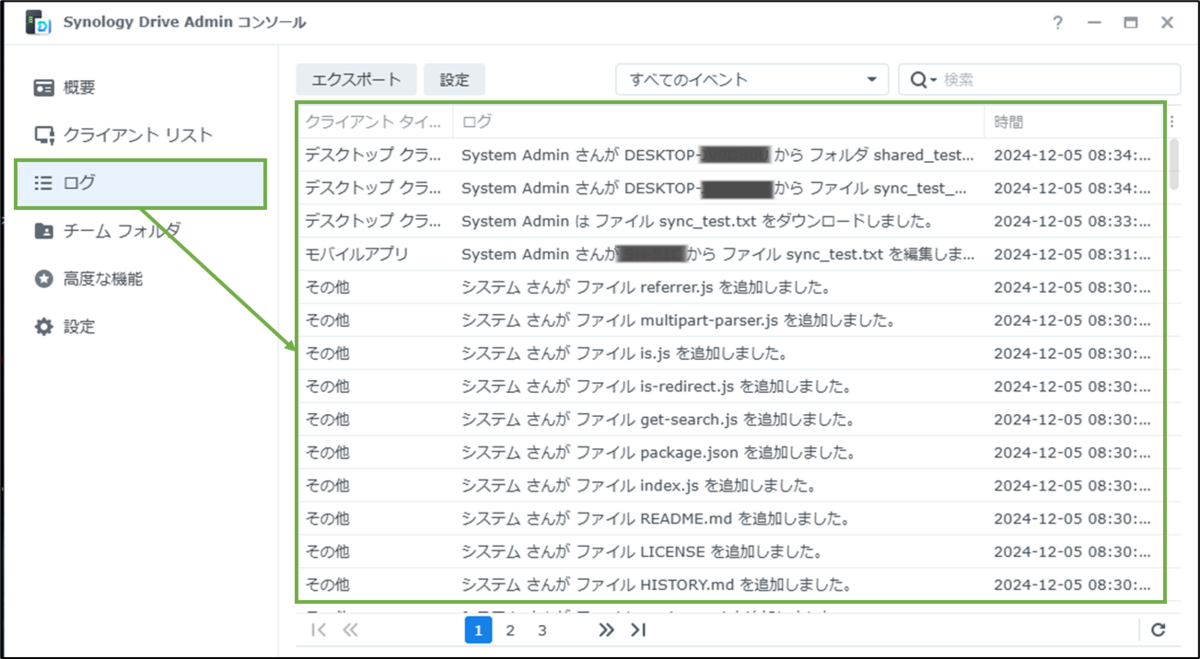Image resolution: width=1200 pixels, height=659 pixels.
Task: Click the client list monitor icon
Action: point(44,135)
